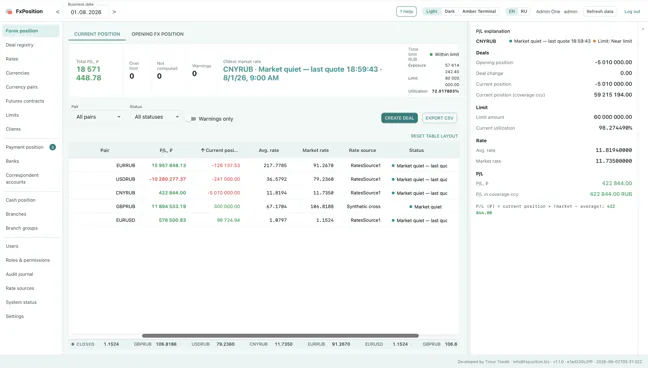The width and height of the screenshot is (648, 368).
Task: Select EN language
Action: 512,12
